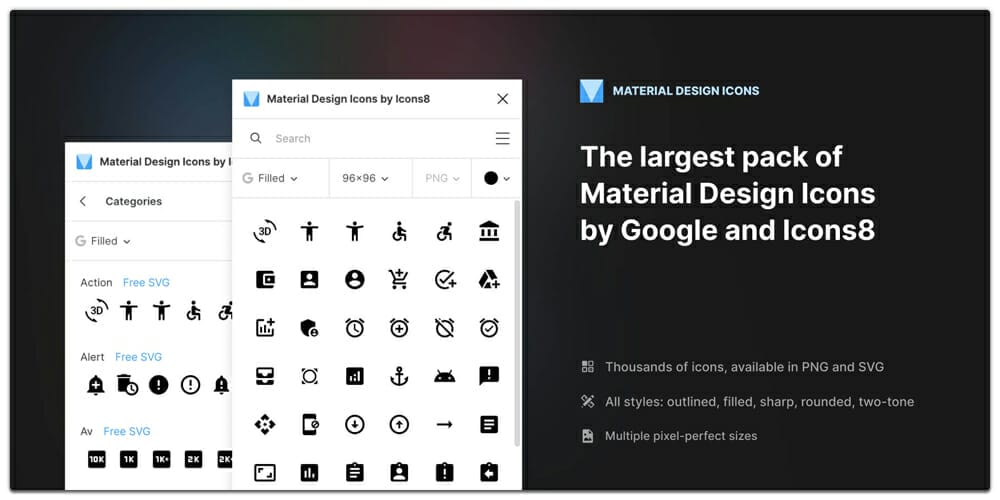Select the app blocking phone icon
The height and width of the screenshot is (500, 1000).
click(x=310, y=425)
